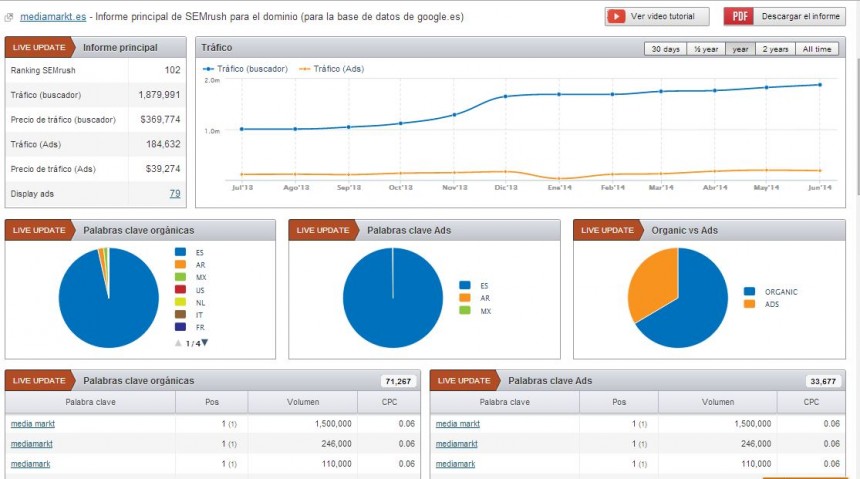Click the blue pie in Palabras clave Ads
The height and width of the screenshot is (479, 860).
pyautogui.click(x=393, y=297)
